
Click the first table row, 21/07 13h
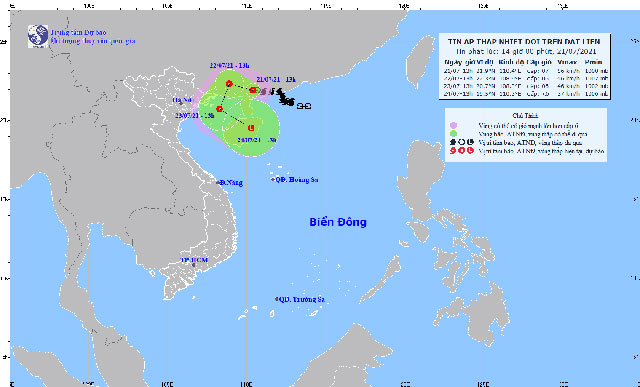pyautogui.click(x=527, y=71)
